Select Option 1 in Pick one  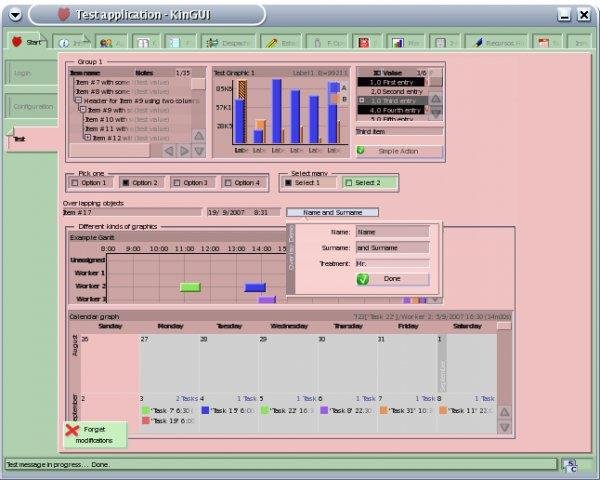[x=90, y=183]
